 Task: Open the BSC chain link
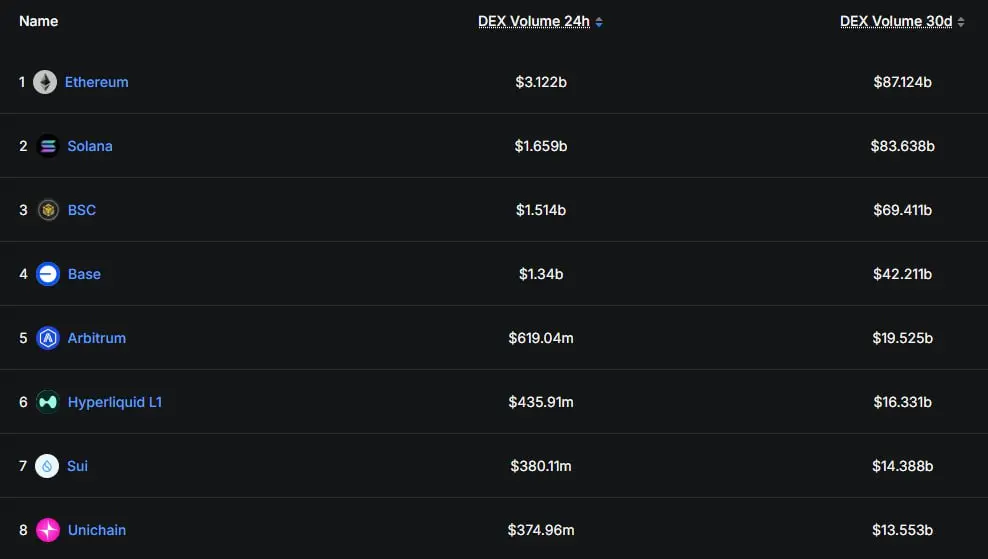tap(82, 210)
